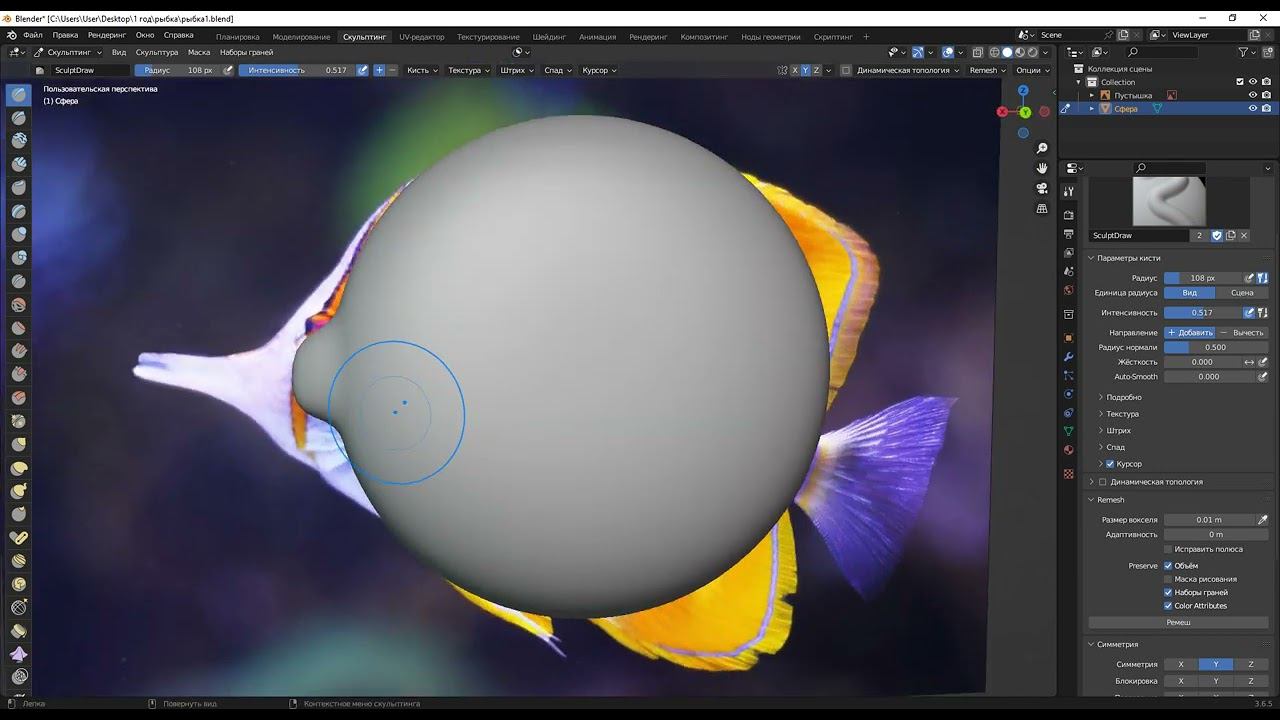Image resolution: width=1280 pixels, height=720 pixels.
Task: Uncheck Face Sets (Наборы граней) checkbox
Action: [1168, 592]
